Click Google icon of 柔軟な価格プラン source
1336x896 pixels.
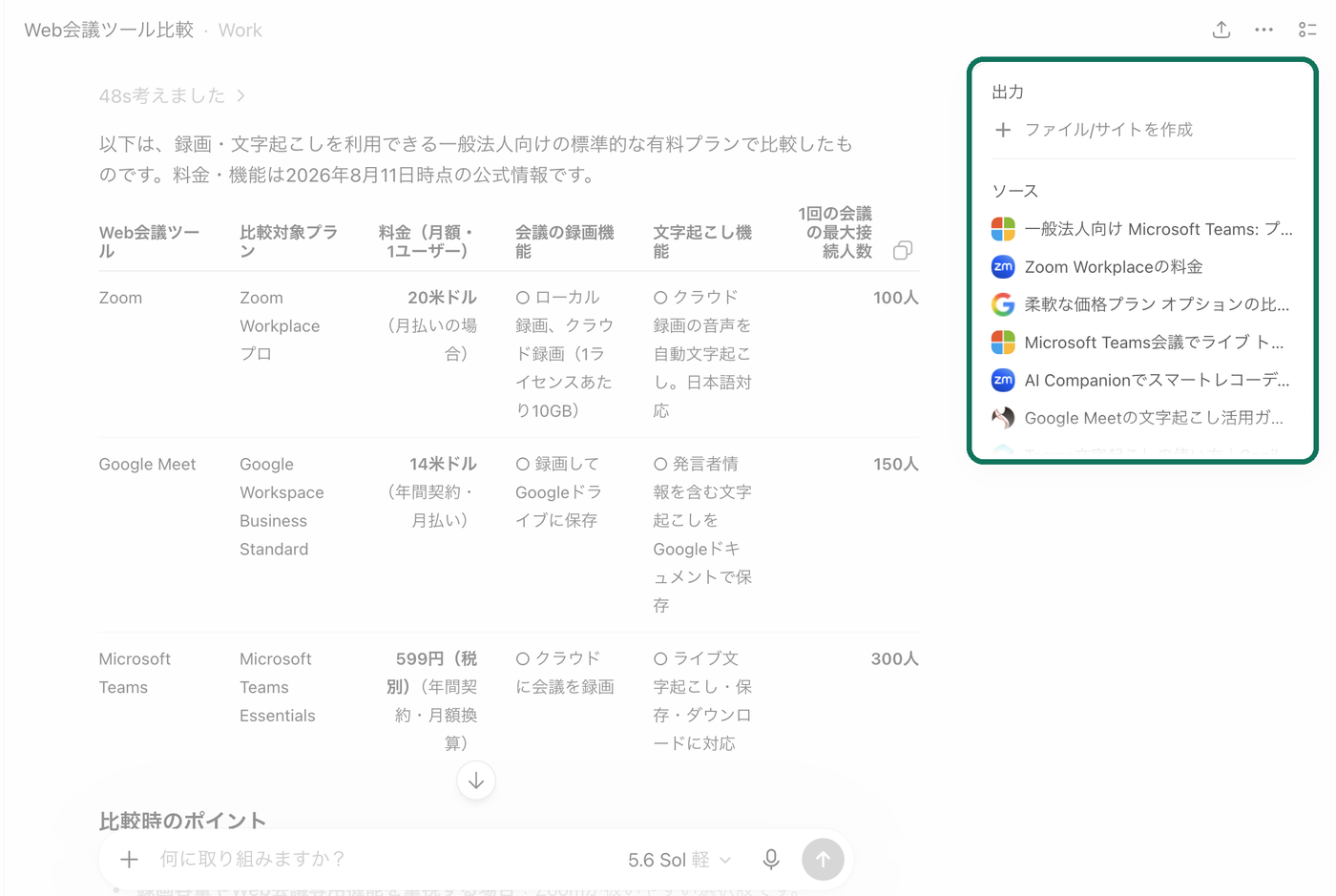pyautogui.click(x=1003, y=304)
